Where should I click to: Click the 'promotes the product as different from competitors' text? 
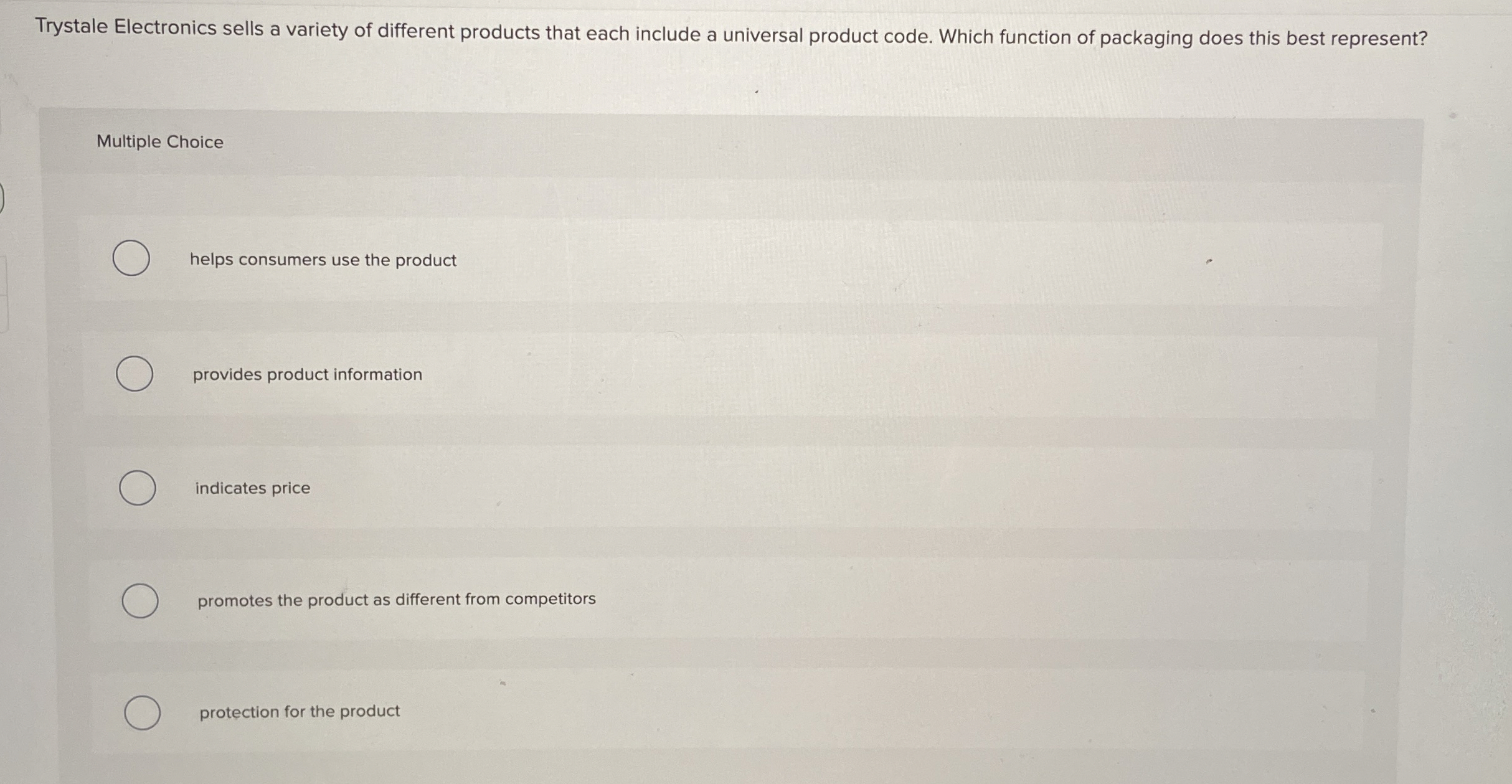click(x=396, y=599)
